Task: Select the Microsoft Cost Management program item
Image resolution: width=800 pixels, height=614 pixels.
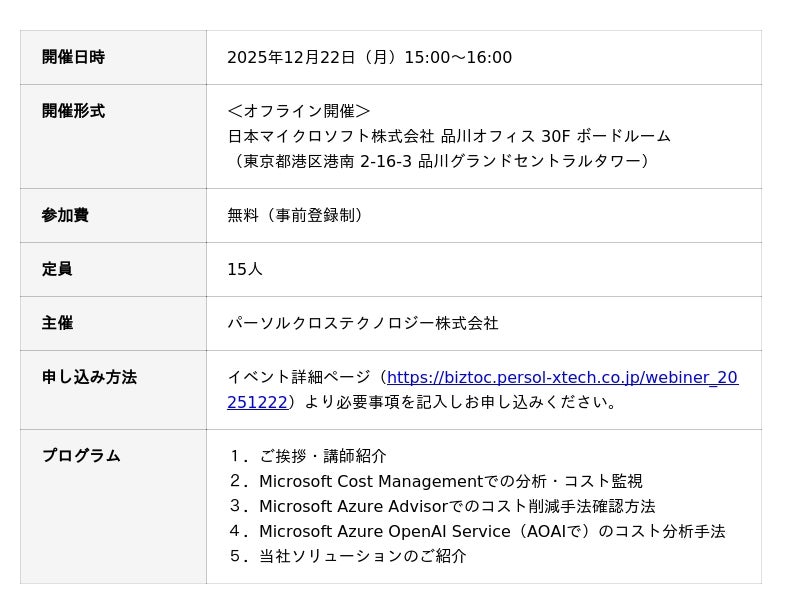Action: pos(450,481)
